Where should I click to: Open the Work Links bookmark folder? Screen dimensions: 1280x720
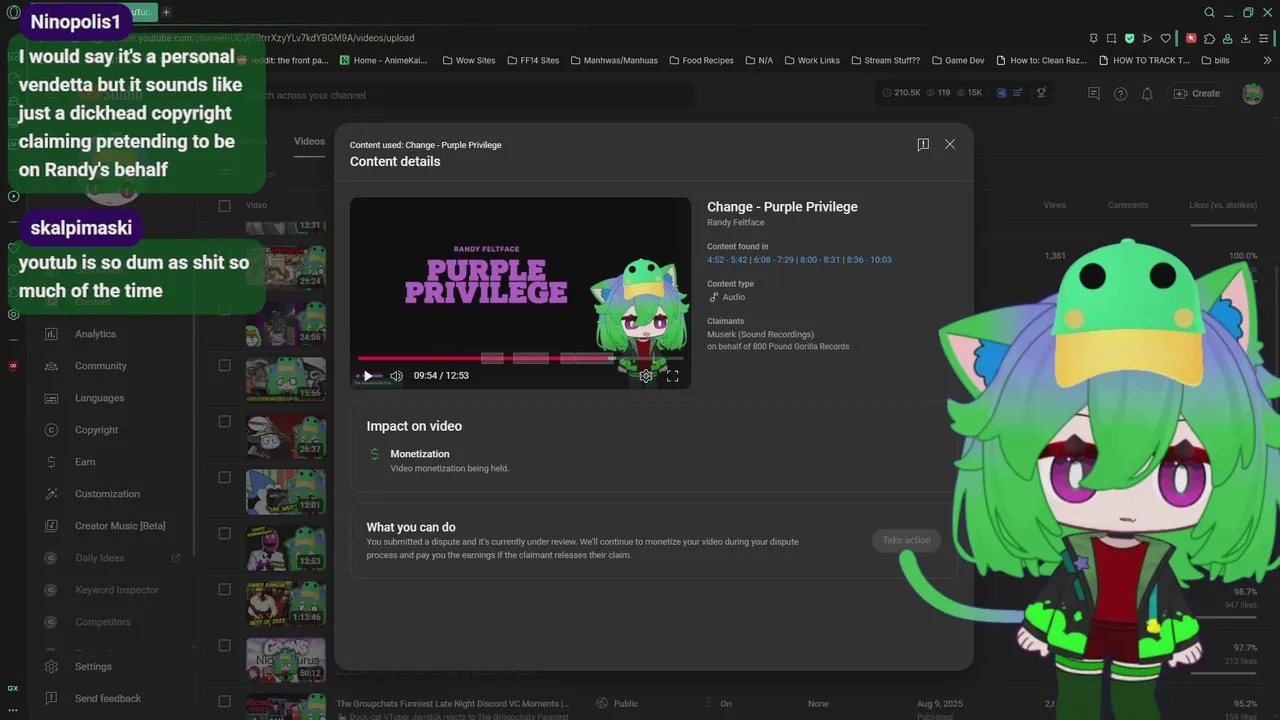click(x=810, y=60)
